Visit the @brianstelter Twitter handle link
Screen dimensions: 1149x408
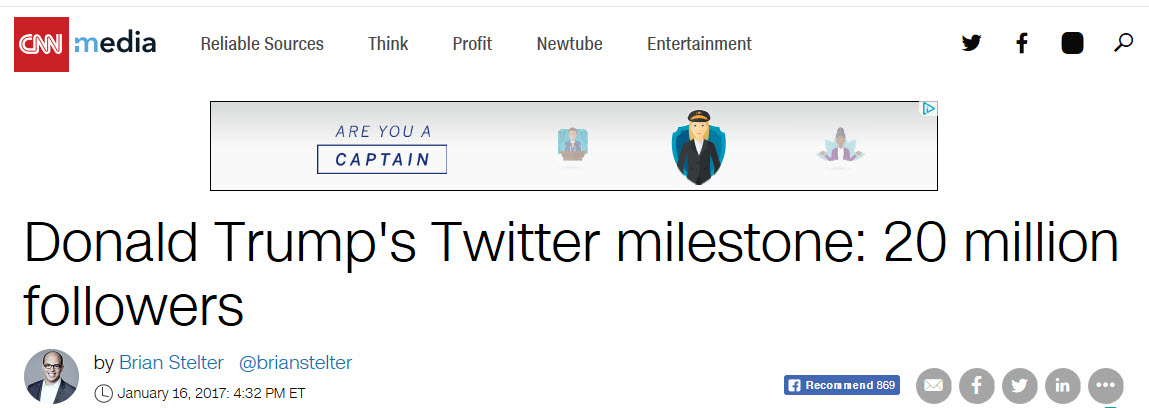pos(296,363)
